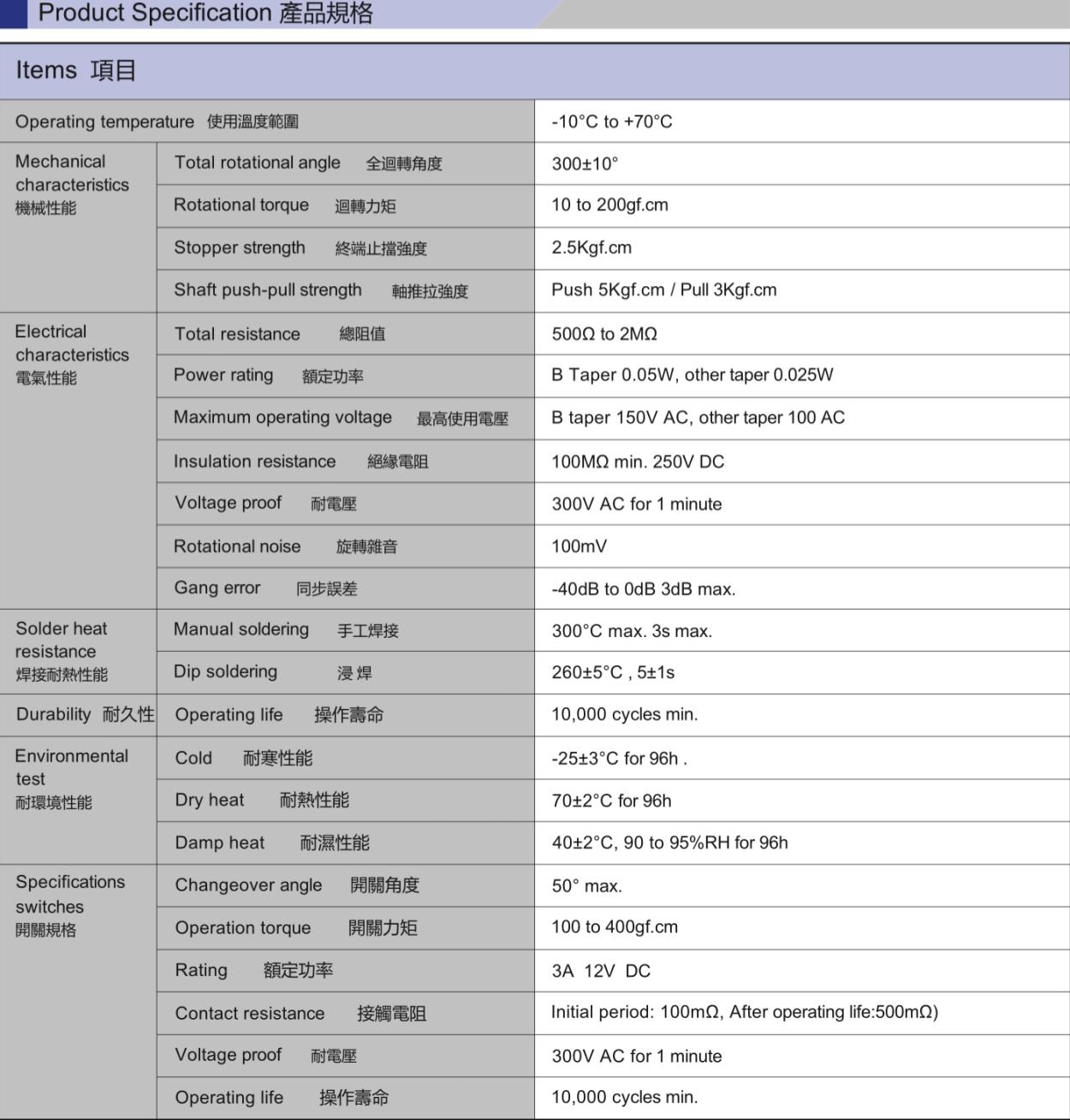Screen dimensions: 1070x1120
Task: Select the -10°C to +70°C value cell
Action: pyautogui.click(x=612, y=122)
